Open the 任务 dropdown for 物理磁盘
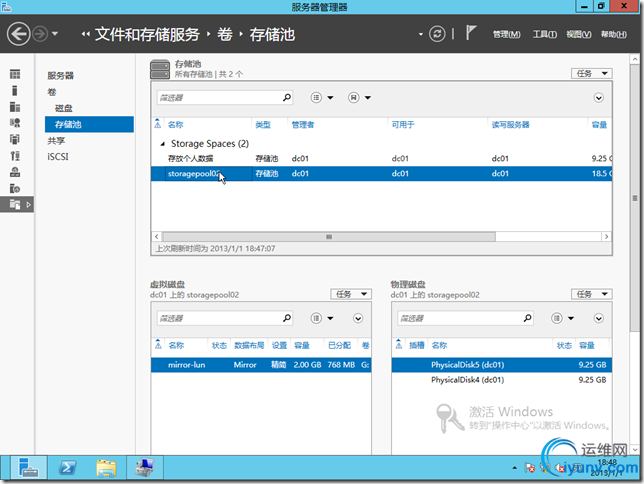 click(x=591, y=294)
